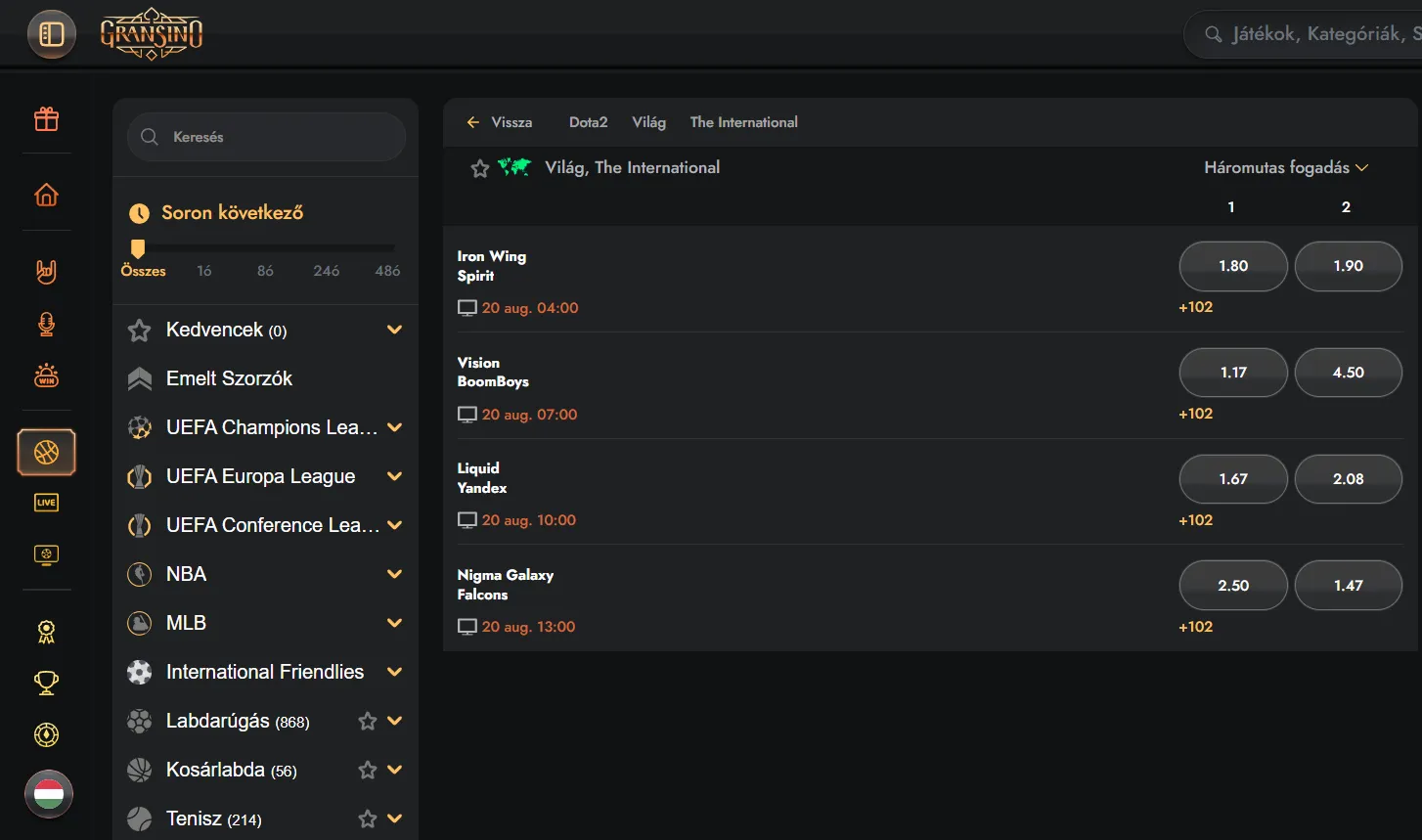
Task: Click the clock icon beside Soron következő
Action: (140, 213)
